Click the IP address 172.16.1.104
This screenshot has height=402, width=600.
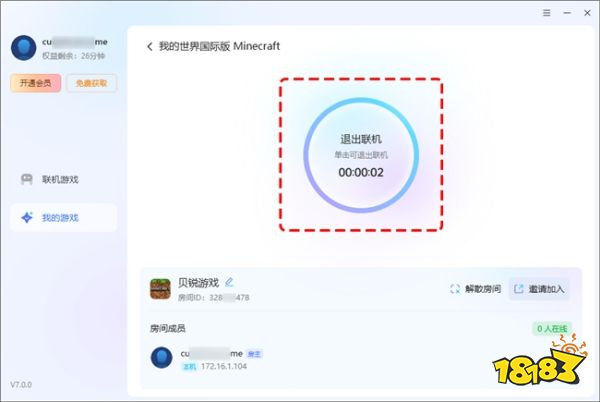(x=224, y=366)
